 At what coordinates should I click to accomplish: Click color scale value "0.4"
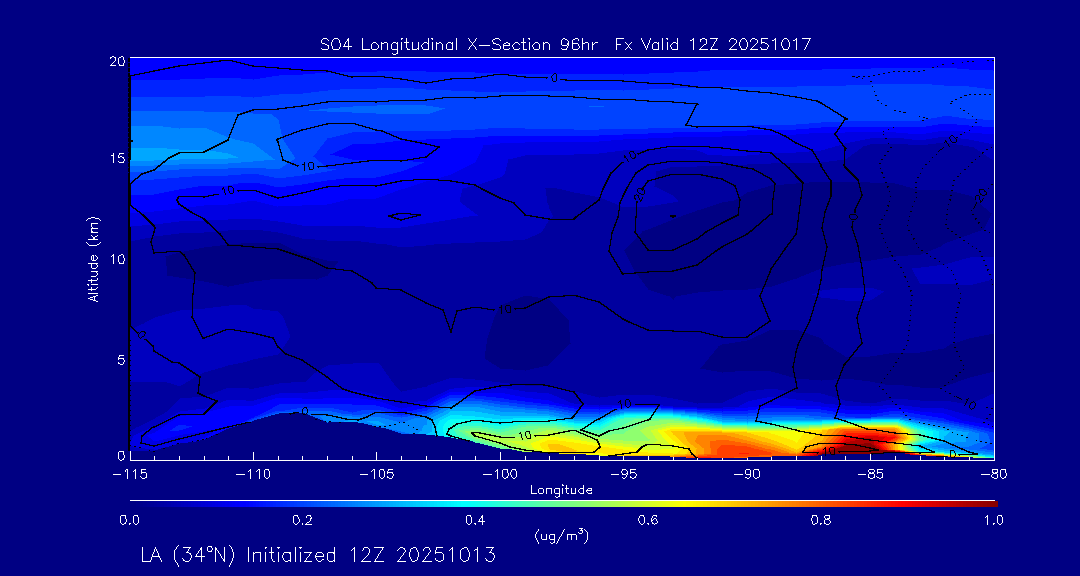click(x=475, y=521)
